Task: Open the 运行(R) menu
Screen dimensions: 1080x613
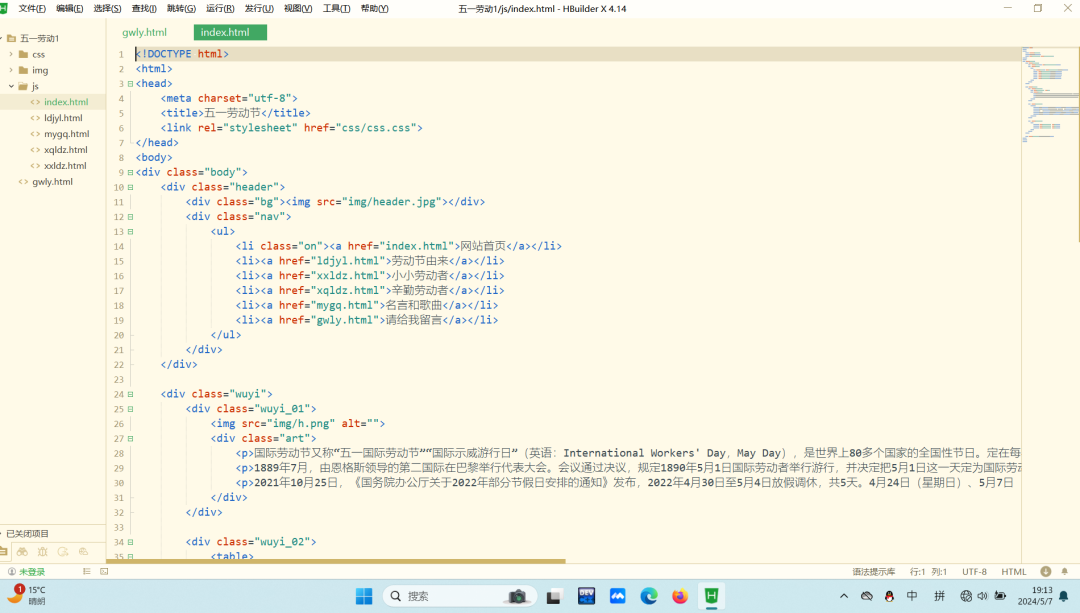Action: click(x=220, y=8)
